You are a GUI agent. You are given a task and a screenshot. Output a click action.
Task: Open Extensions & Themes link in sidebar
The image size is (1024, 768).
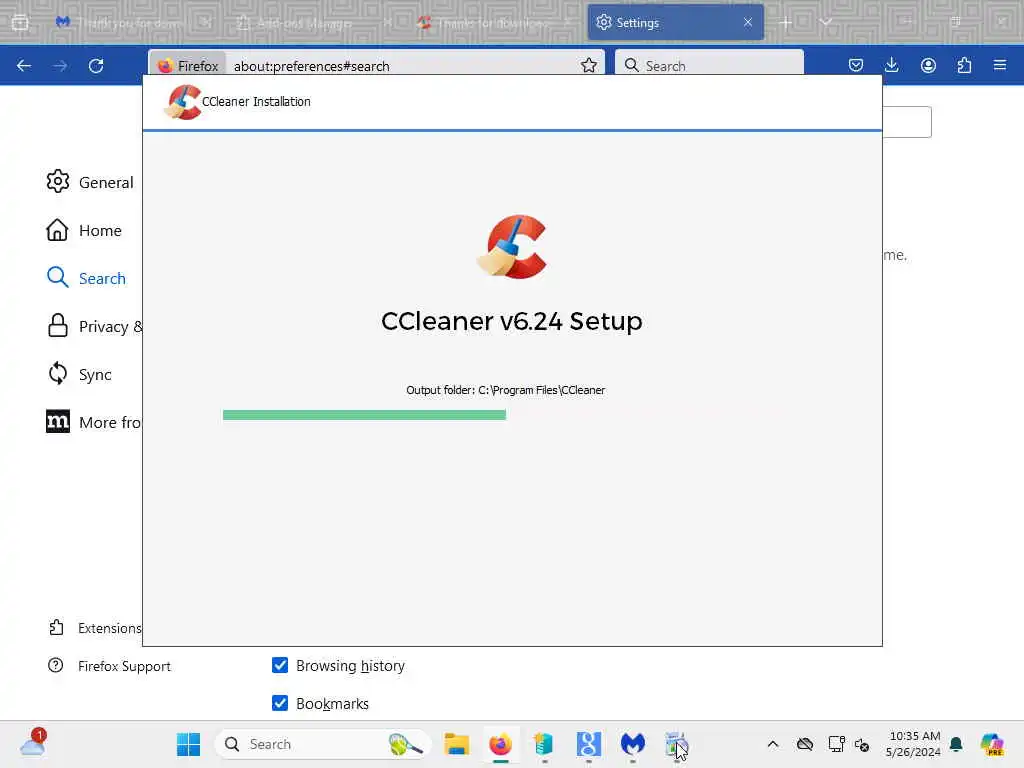tap(95, 628)
